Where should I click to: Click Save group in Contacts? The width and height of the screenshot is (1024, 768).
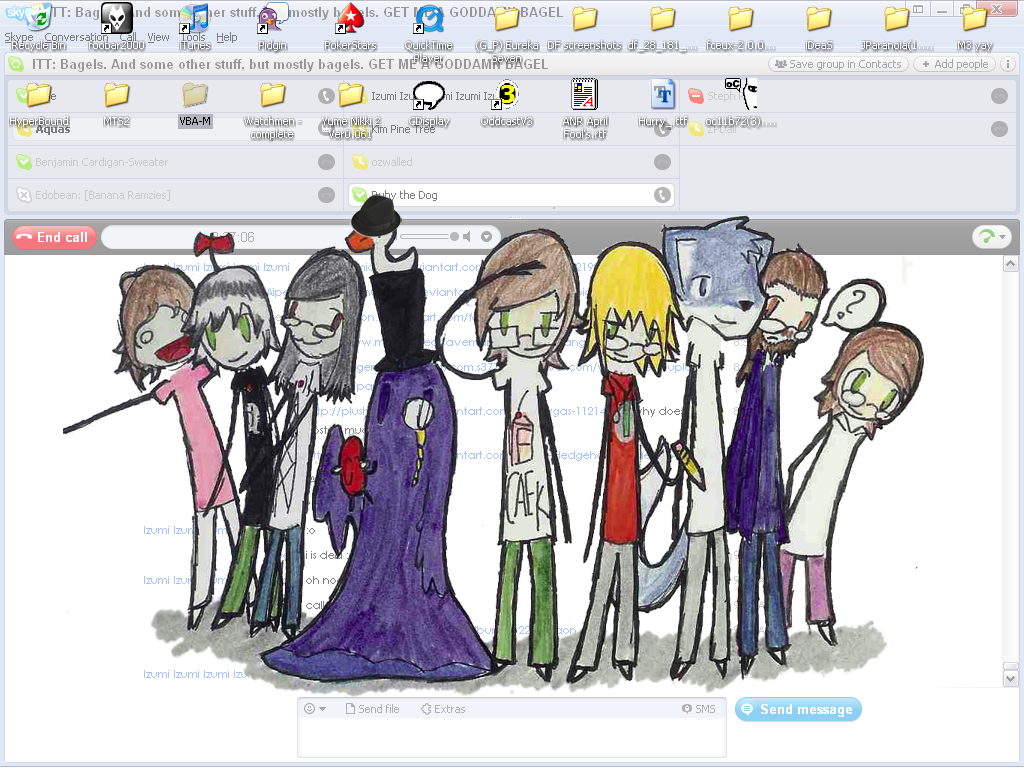click(x=838, y=64)
